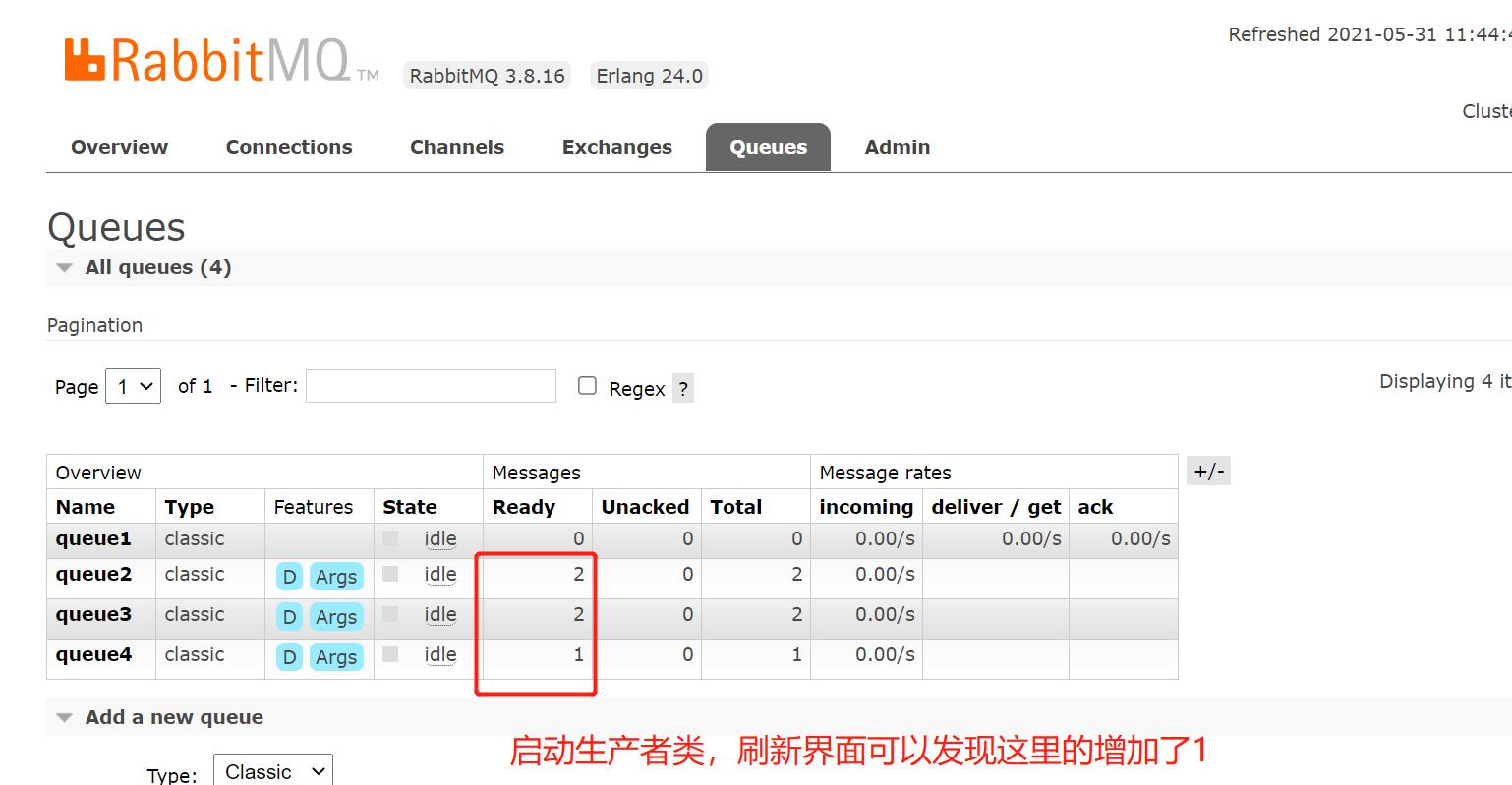
Task: Enable the Regex checkbox
Action: [x=587, y=386]
